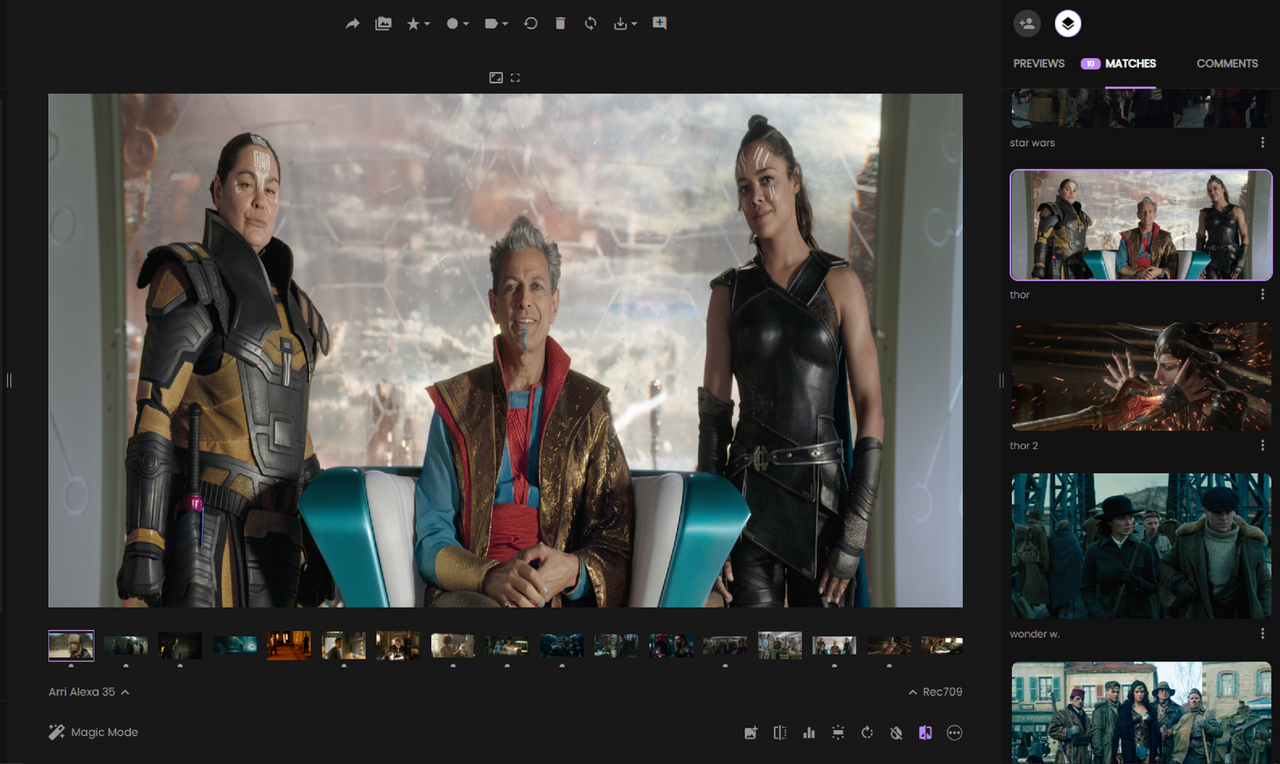Expand the Arri Alexa 35 camera selector
This screenshot has height=764, width=1280.
click(89, 692)
